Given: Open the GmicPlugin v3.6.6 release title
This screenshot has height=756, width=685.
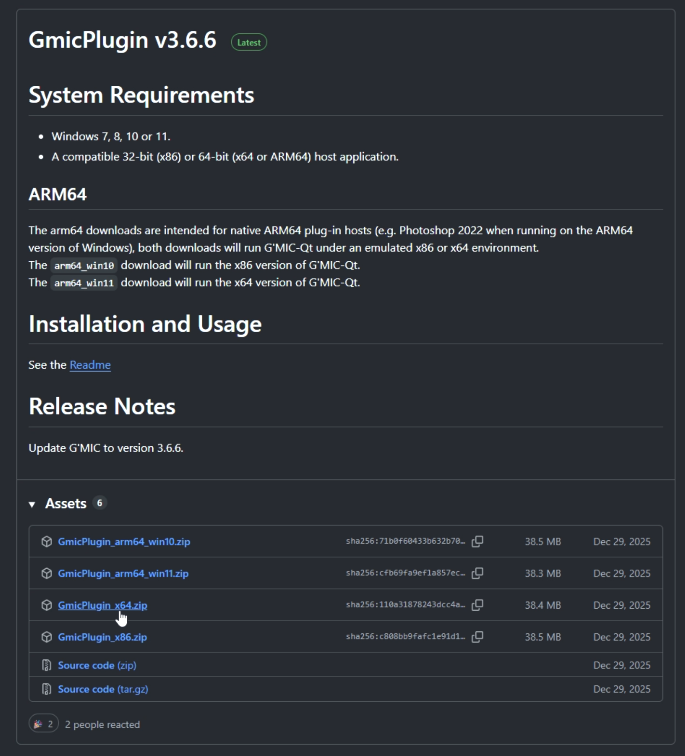Looking at the screenshot, I should [x=122, y=41].
